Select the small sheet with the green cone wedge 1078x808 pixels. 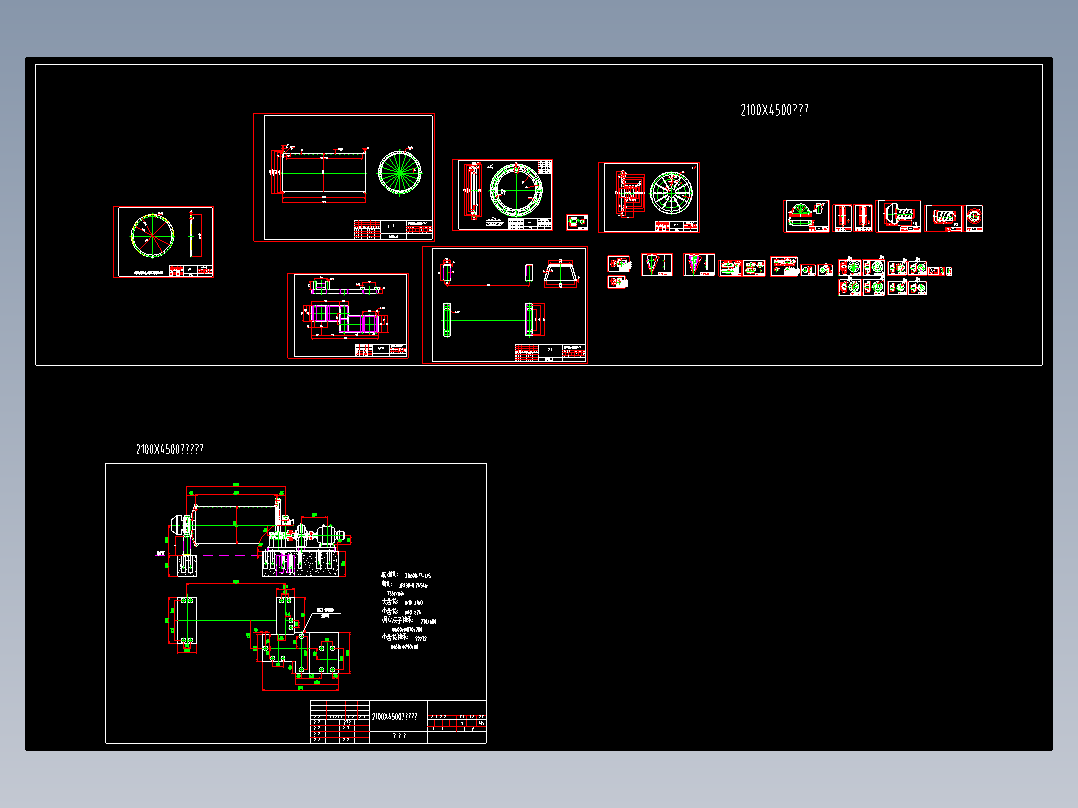(657, 265)
